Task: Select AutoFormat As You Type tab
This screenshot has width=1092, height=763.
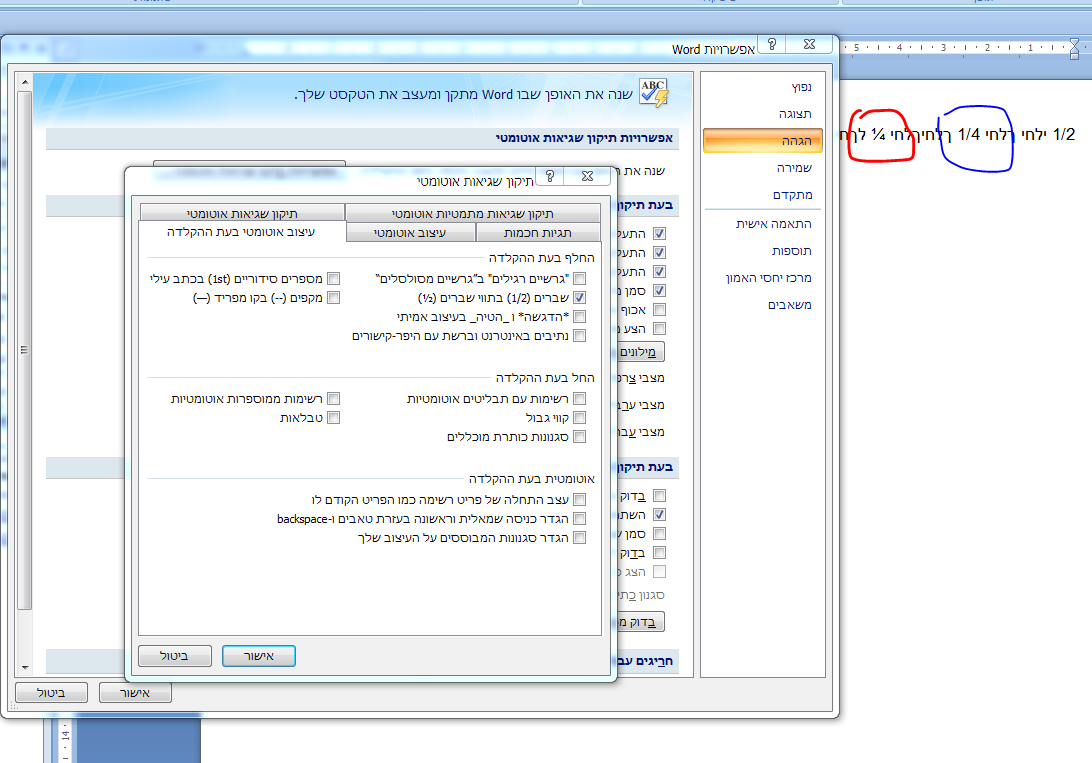Action: click(x=242, y=232)
